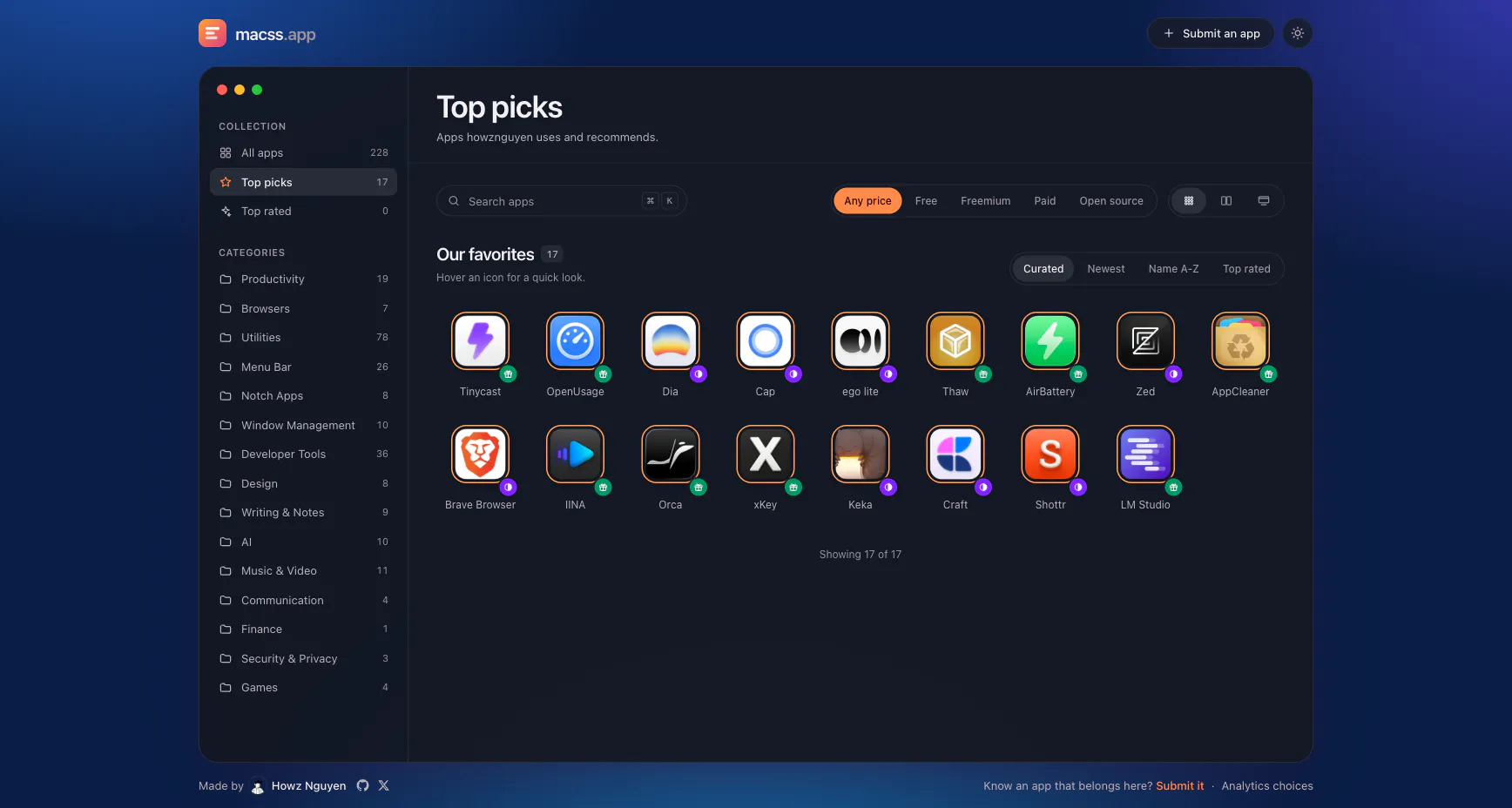Open the Communication category
1512x808 pixels.
point(303,600)
